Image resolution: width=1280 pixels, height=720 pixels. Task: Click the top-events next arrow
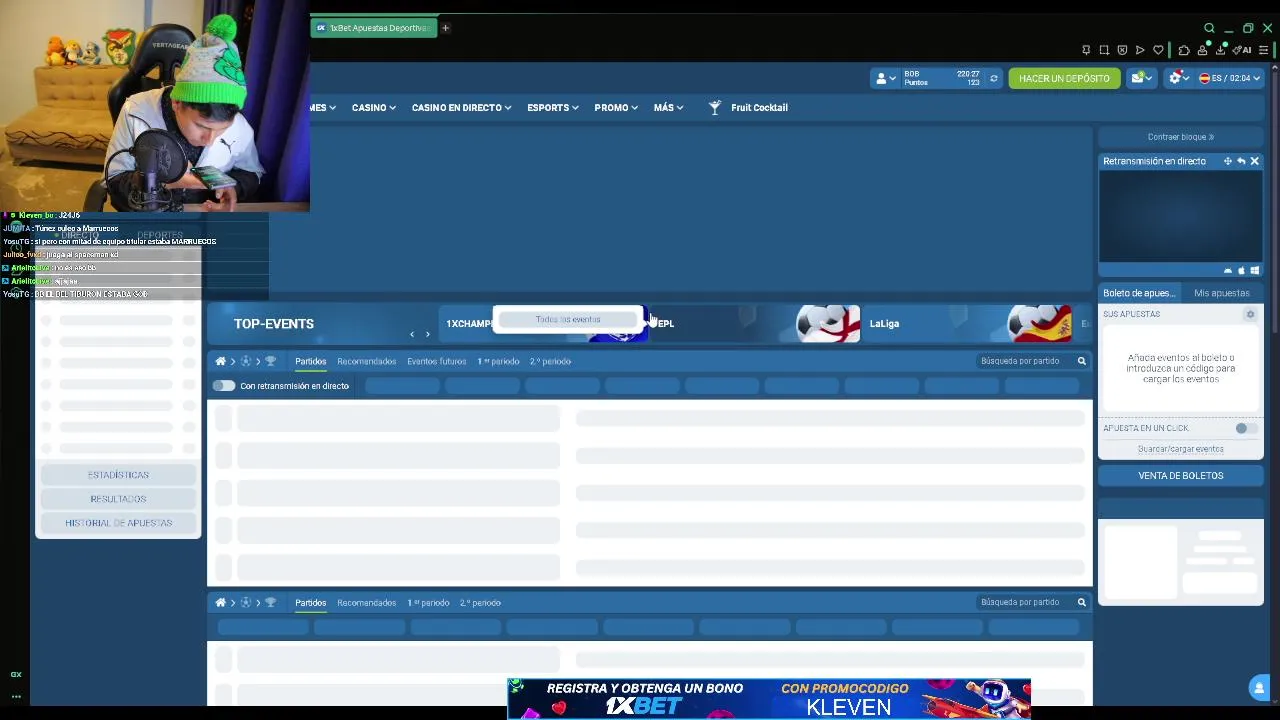click(428, 334)
